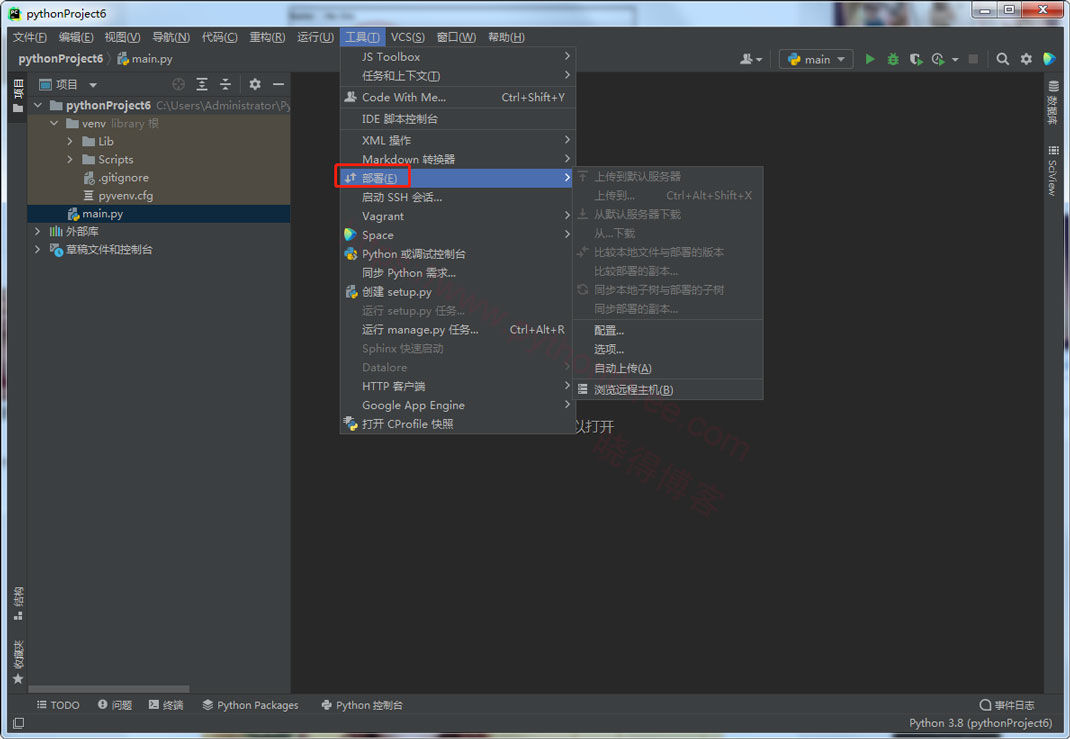Open the 代码(C) menu
1070x739 pixels.
tap(220, 37)
